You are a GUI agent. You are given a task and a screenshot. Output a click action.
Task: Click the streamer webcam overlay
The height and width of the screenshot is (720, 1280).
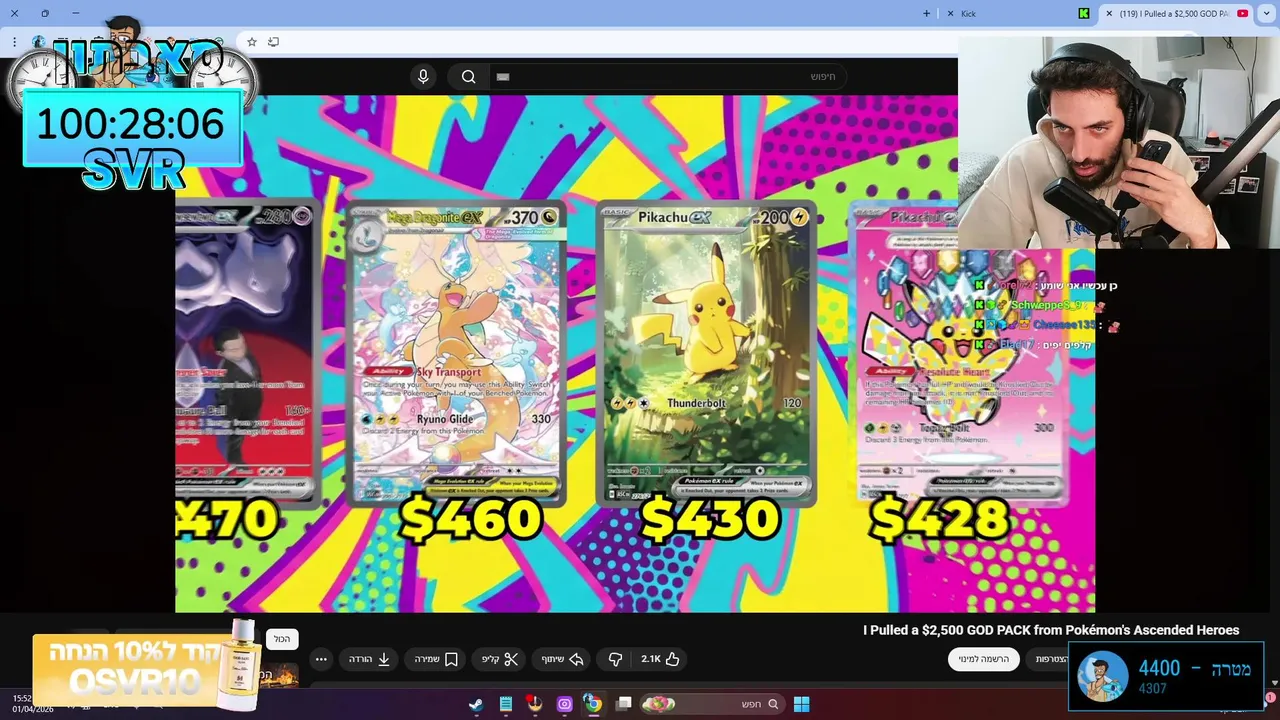click(1119, 143)
